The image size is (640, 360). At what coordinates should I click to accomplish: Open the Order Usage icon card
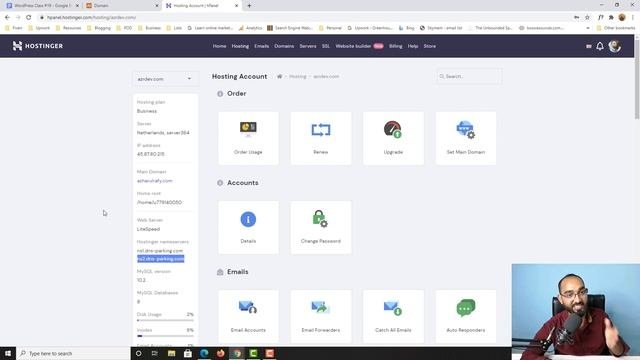pyautogui.click(x=248, y=138)
